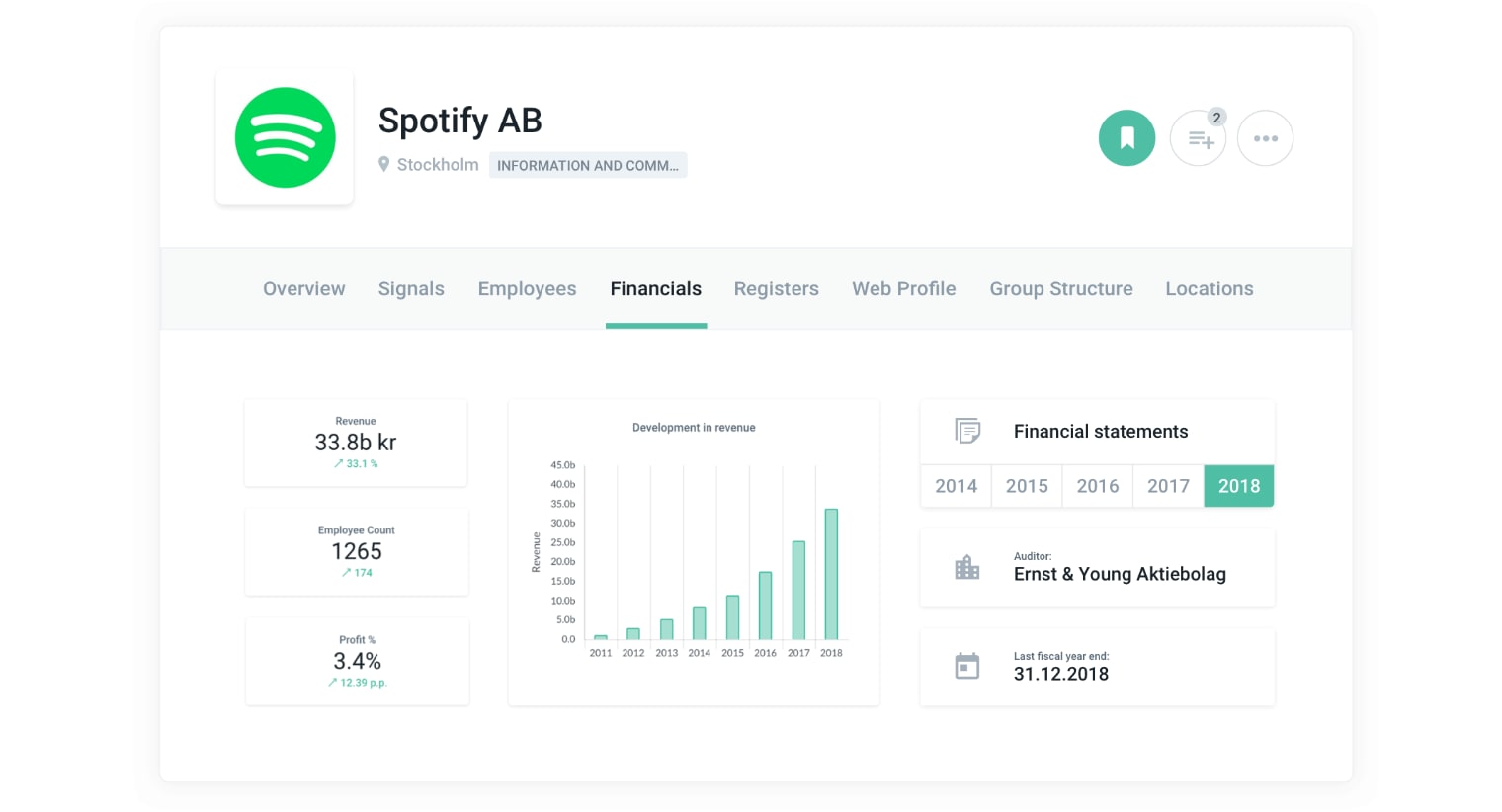Click the 2018 bar in revenue chart
The width and height of the screenshot is (1502, 812).
pos(831,574)
